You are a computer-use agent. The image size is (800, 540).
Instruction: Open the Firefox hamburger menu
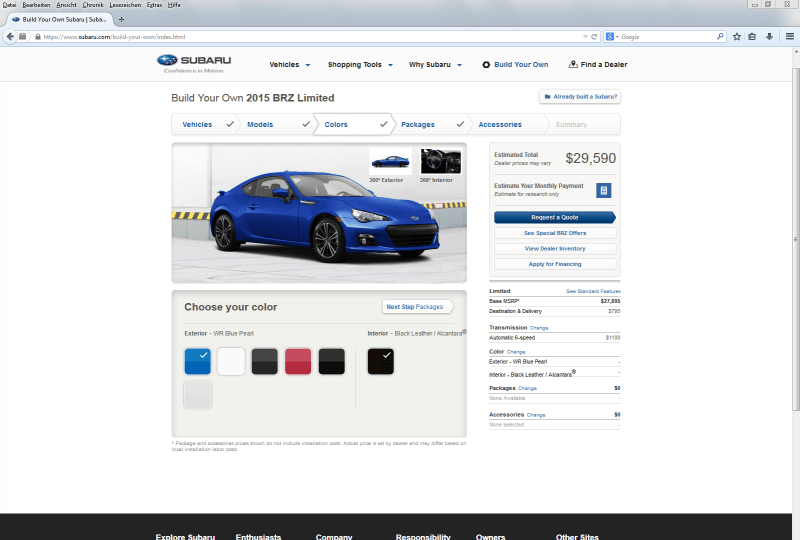pyautogui.click(x=790, y=37)
